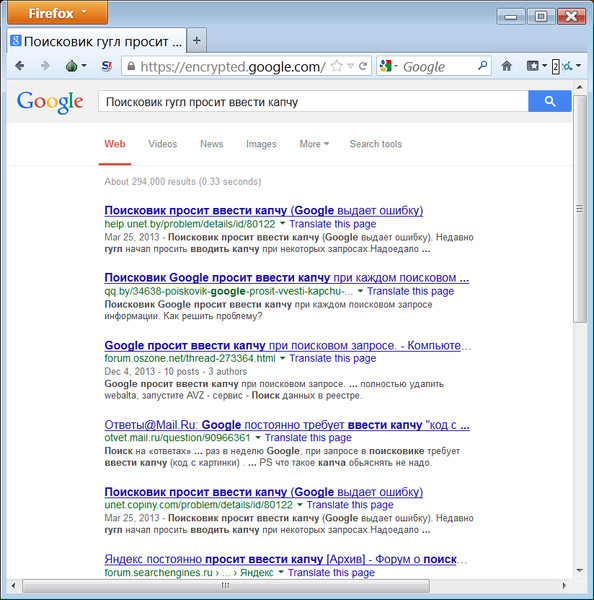Screen dimensions: 594x600
Task: Select the Web results tab
Action: point(115,144)
